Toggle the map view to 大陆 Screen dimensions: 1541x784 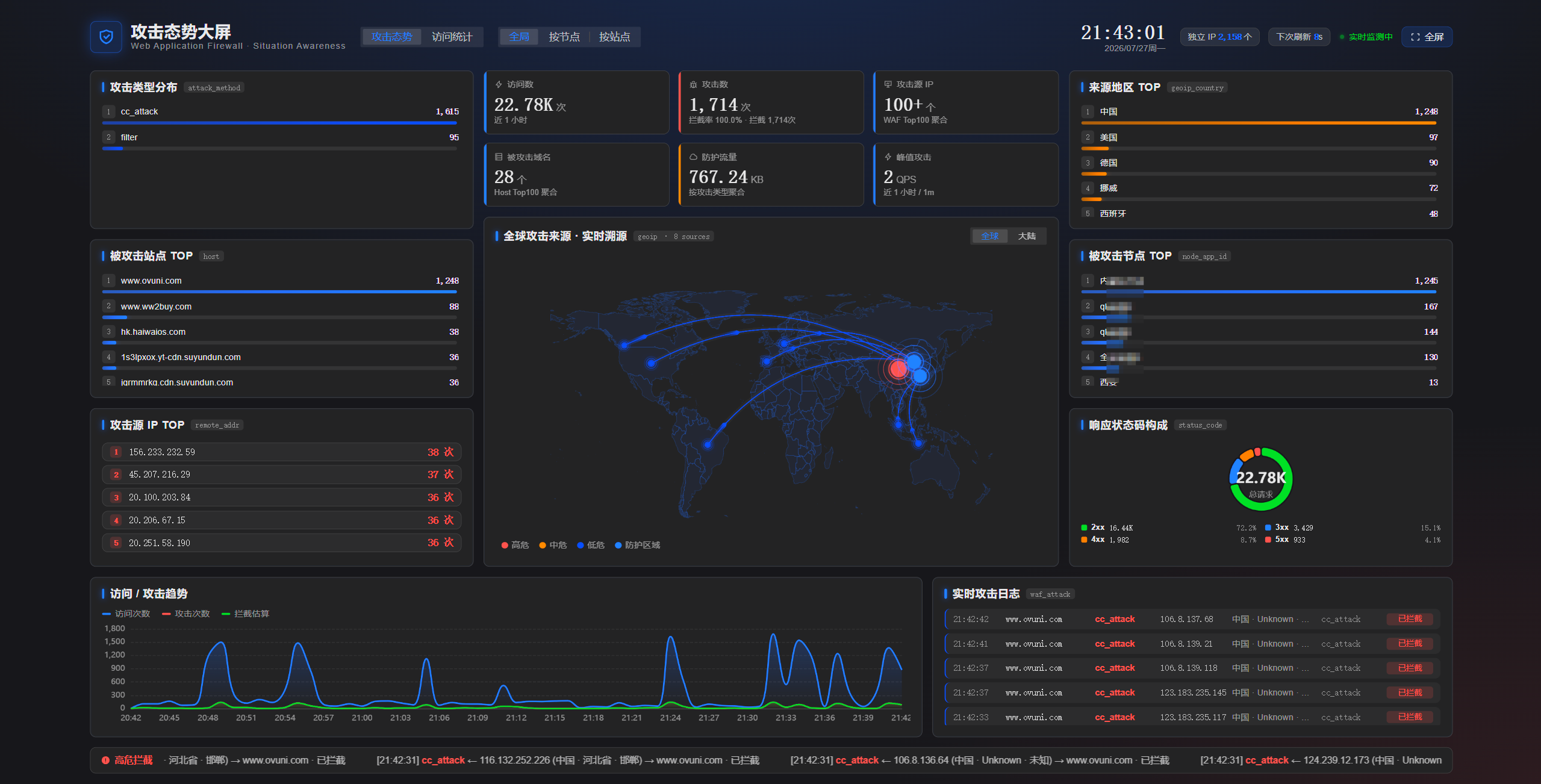1027,236
